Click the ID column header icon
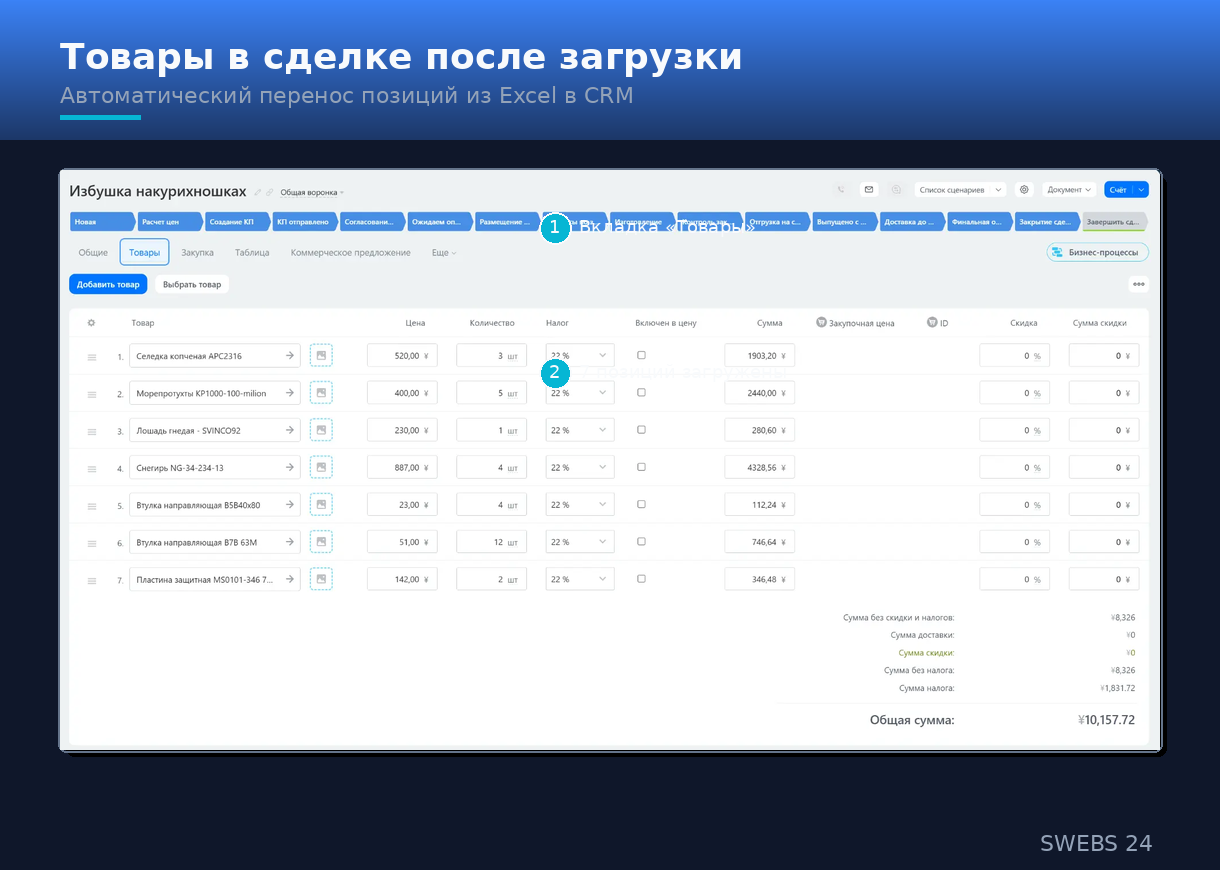This screenshot has width=1220, height=870. (932, 322)
